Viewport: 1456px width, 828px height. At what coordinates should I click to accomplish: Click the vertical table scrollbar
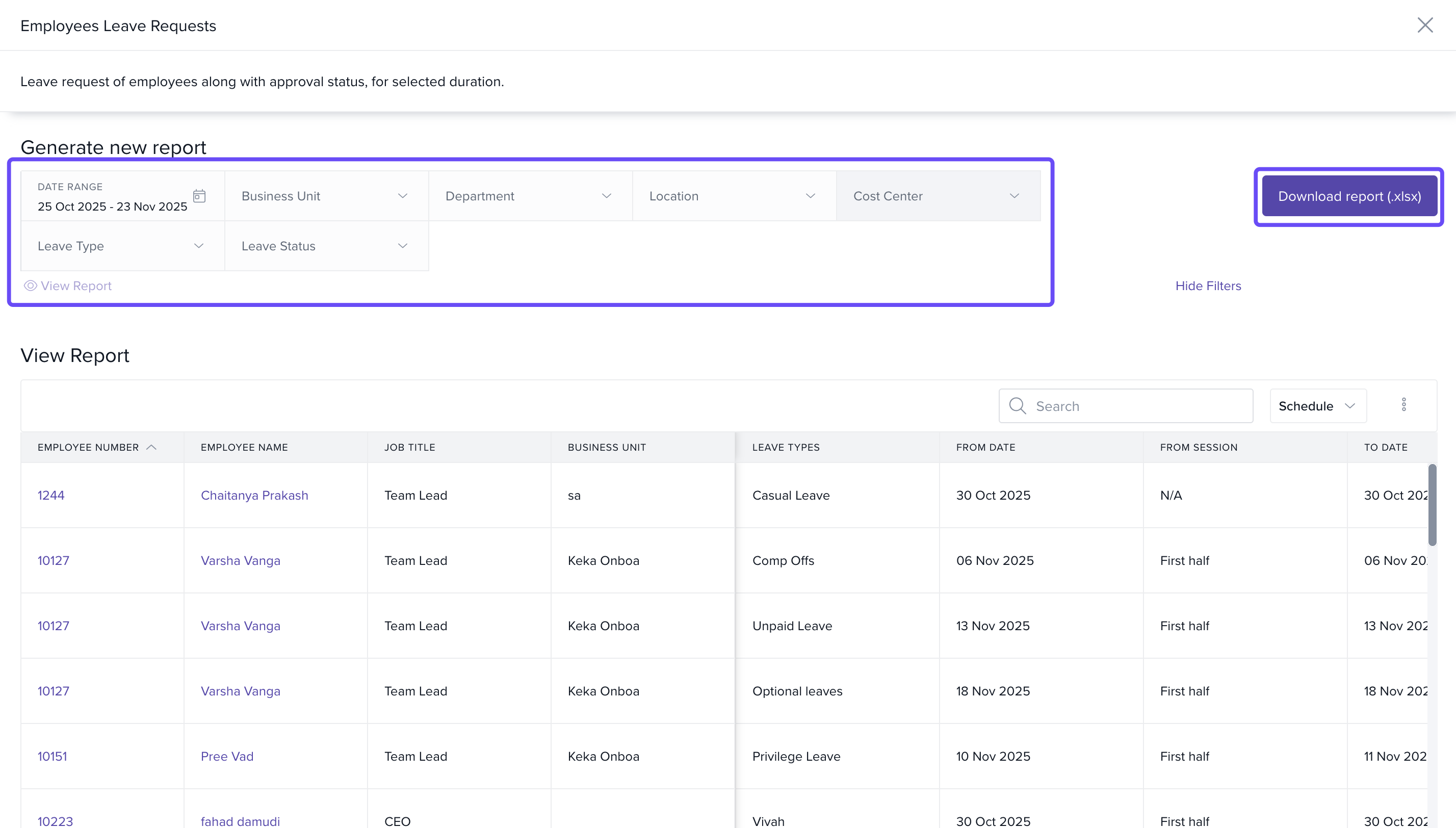coord(1432,505)
